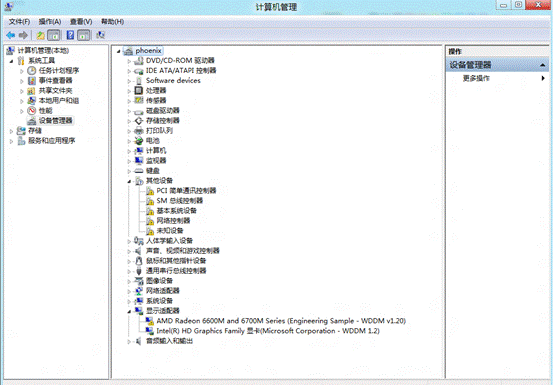Click the DVD/CD-ROM drive icon
553x385 pixels.
click(x=139, y=61)
